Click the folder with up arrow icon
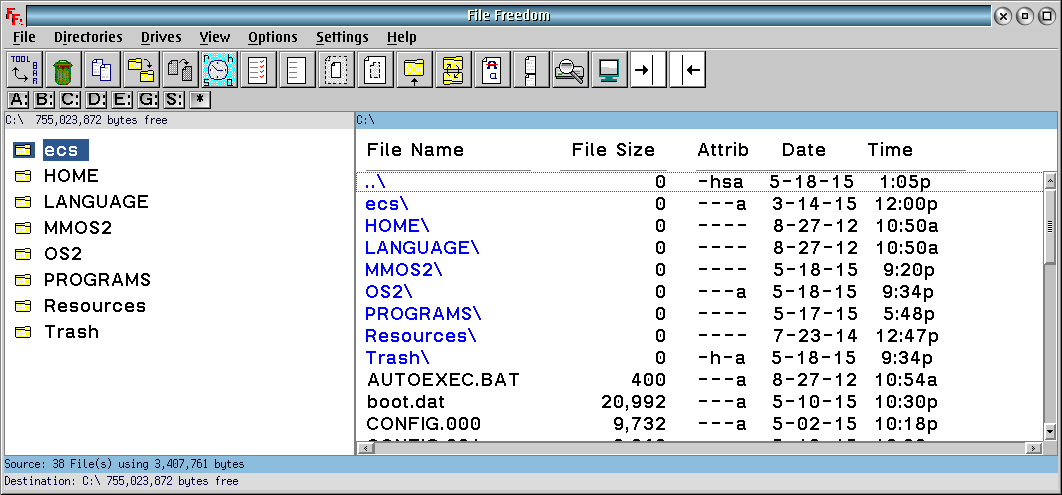 coord(413,70)
